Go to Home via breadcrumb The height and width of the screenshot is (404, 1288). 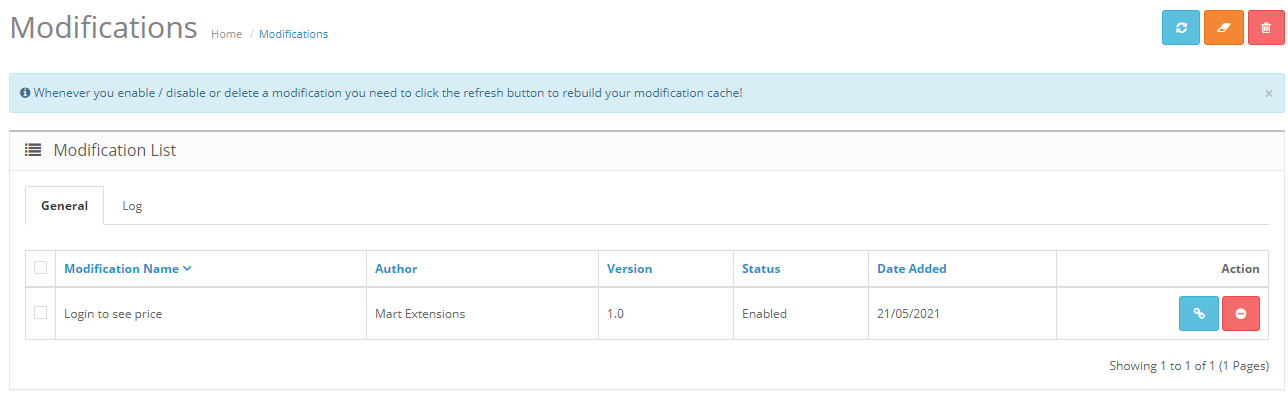(226, 34)
